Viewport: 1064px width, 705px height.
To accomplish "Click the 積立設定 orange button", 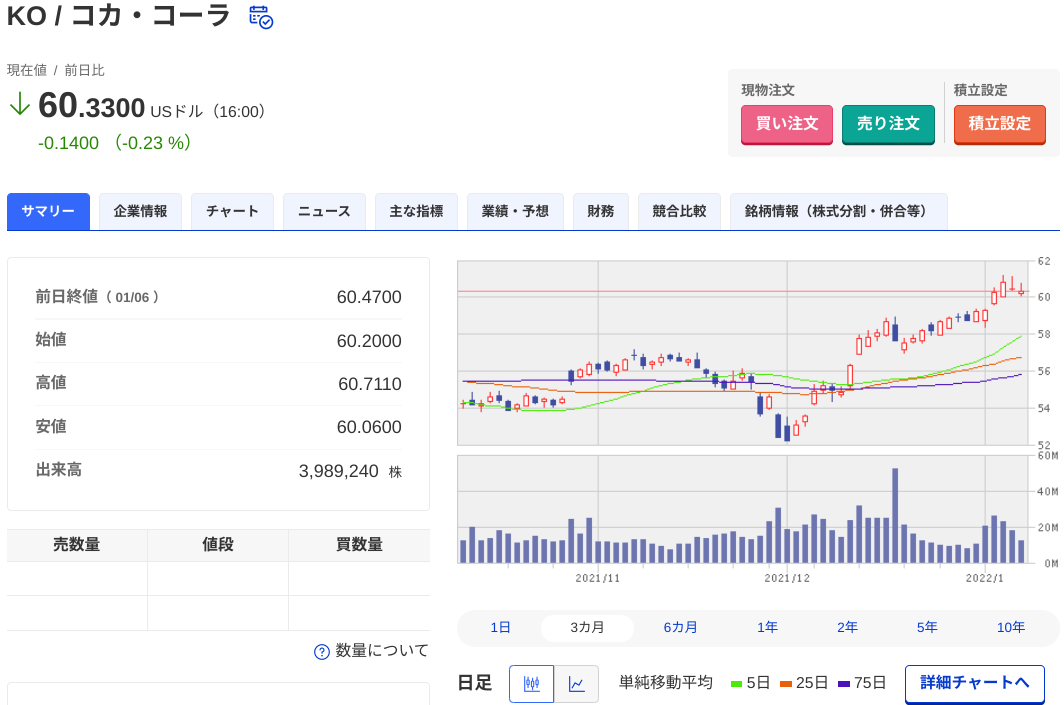I will click(1000, 124).
